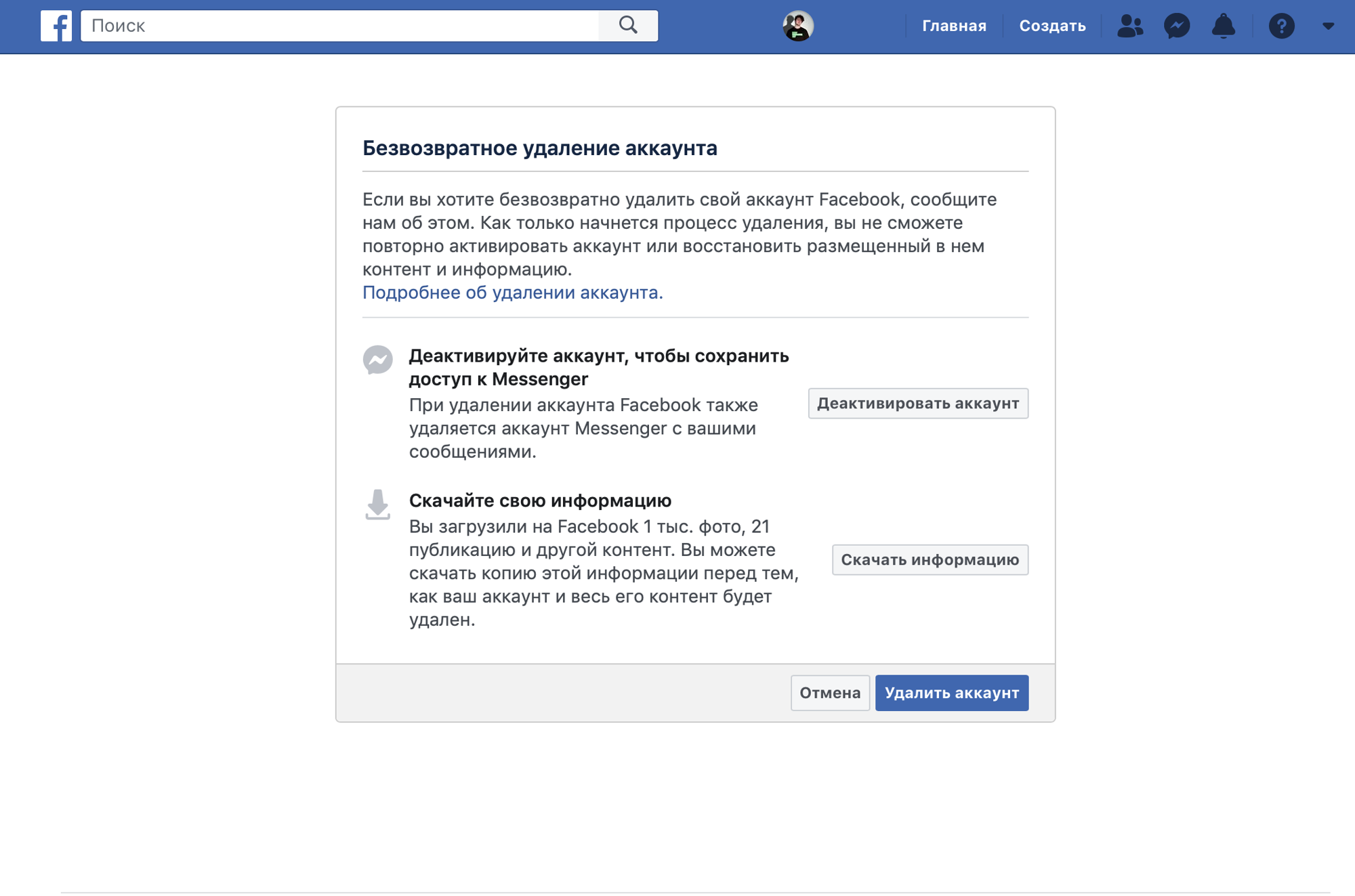Click the Деактивируйте аккаунт heading text
Viewport: 1355px width, 896px height.
(x=599, y=367)
